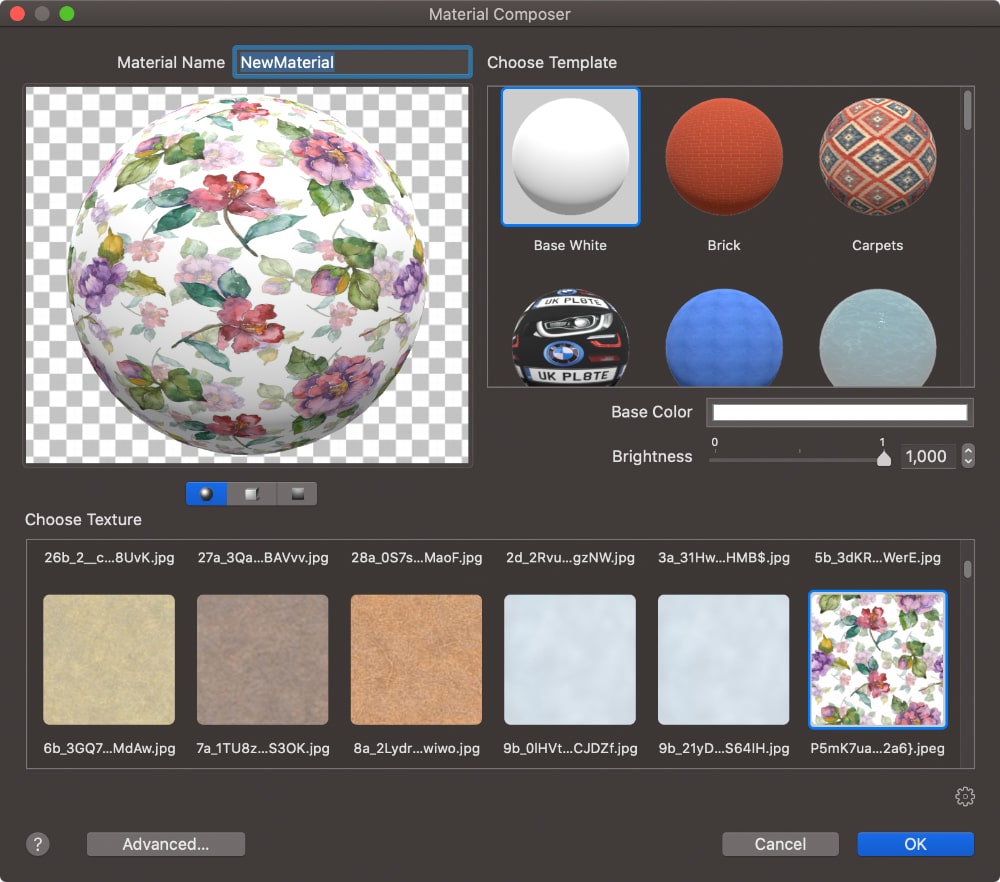Open Advanced material options
The height and width of the screenshot is (882, 1000).
point(165,844)
